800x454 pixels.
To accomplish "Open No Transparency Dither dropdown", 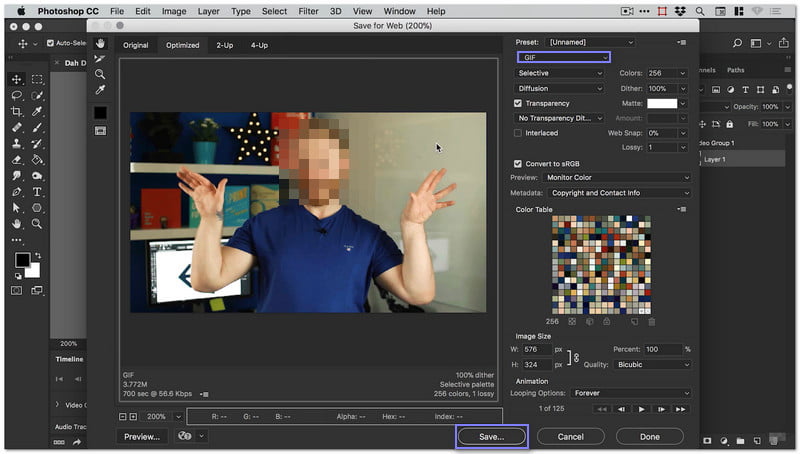I will (560, 118).
